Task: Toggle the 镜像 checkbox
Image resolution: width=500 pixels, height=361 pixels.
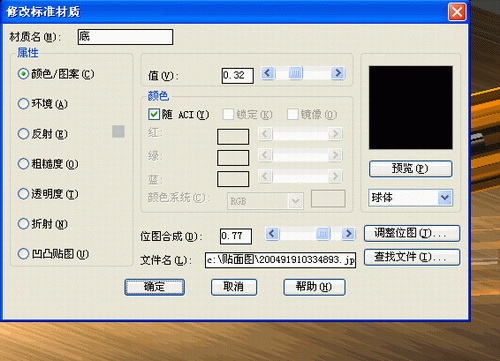Action: [293, 114]
